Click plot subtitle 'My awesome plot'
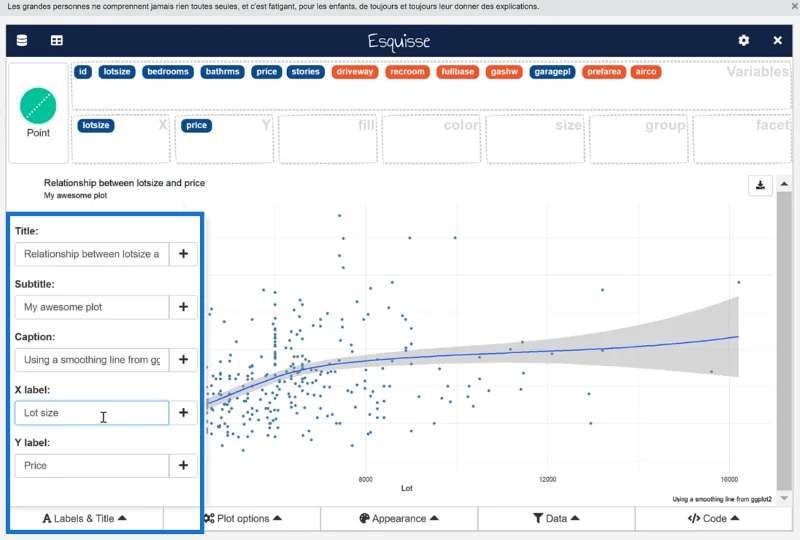The image size is (800, 540). pos(76,195)
